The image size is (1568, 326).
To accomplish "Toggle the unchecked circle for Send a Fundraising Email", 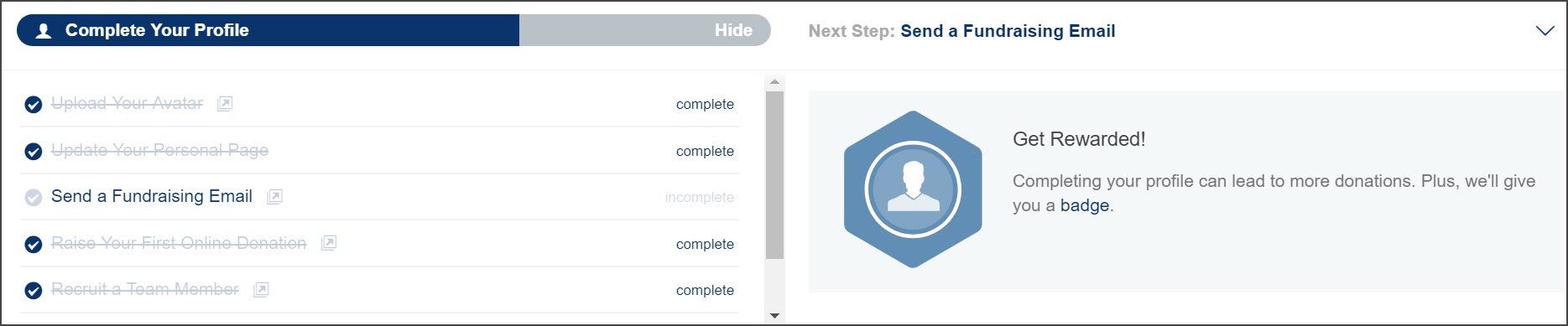I will click(x=34, y=198).
